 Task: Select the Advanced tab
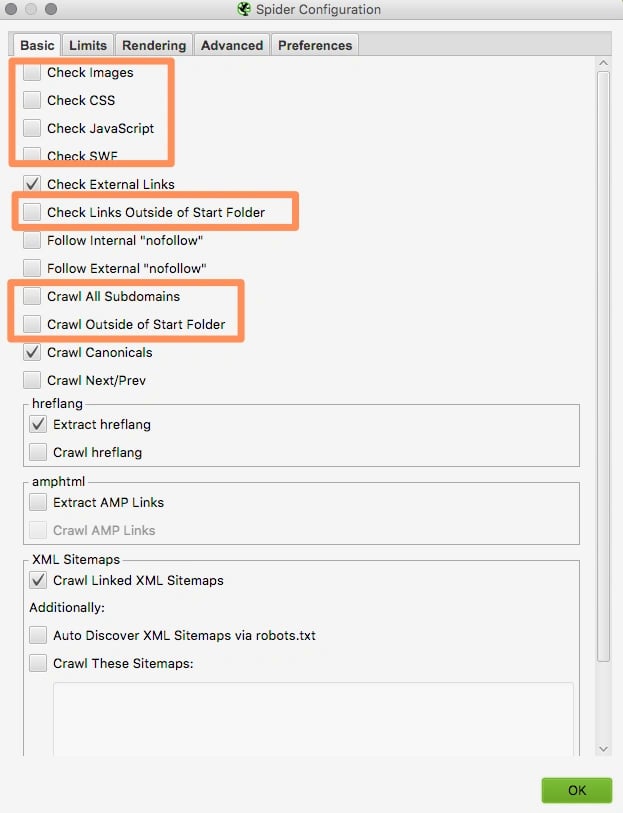click(x=231, y=45)
